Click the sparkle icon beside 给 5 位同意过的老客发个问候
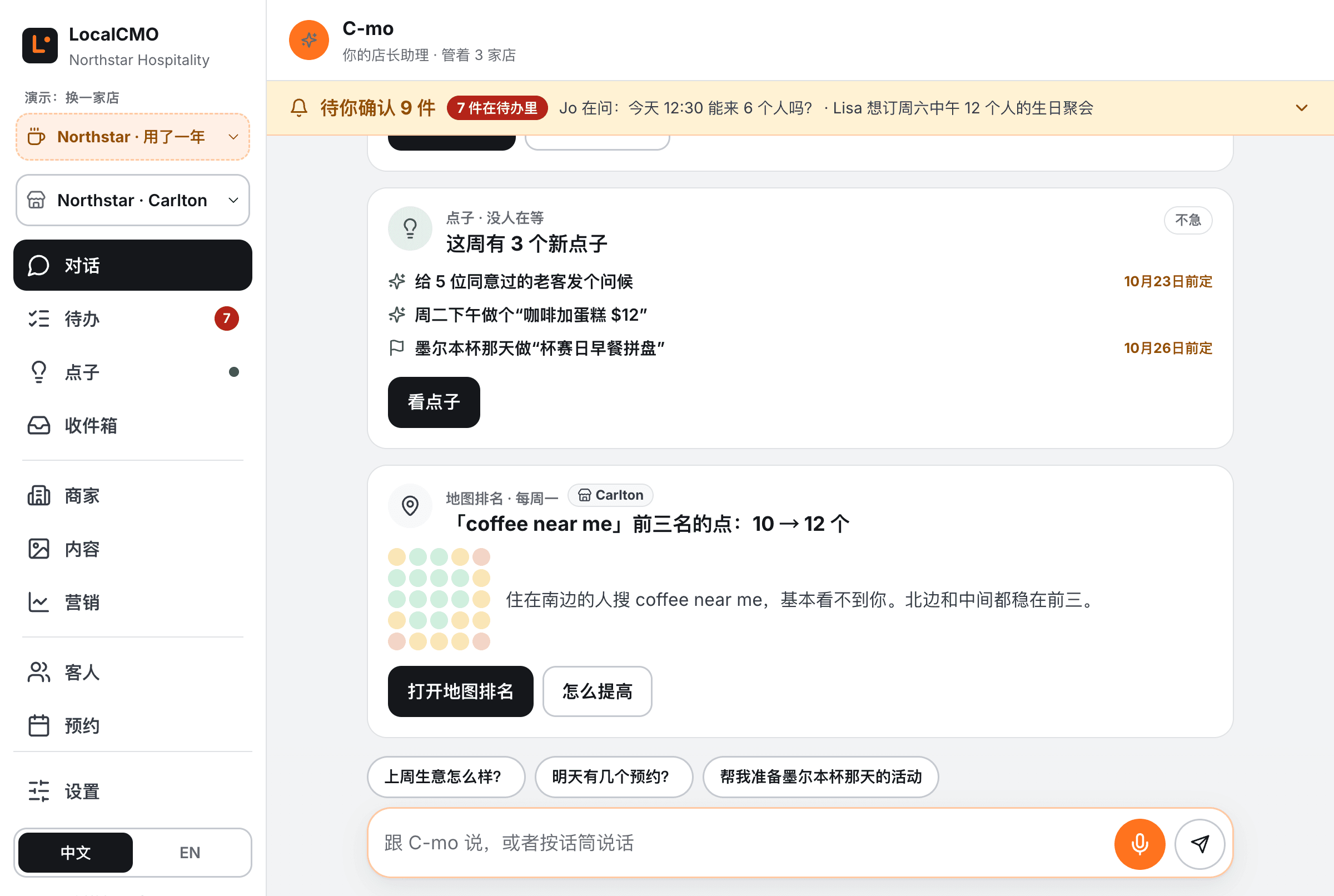 [x=396, y=281]
